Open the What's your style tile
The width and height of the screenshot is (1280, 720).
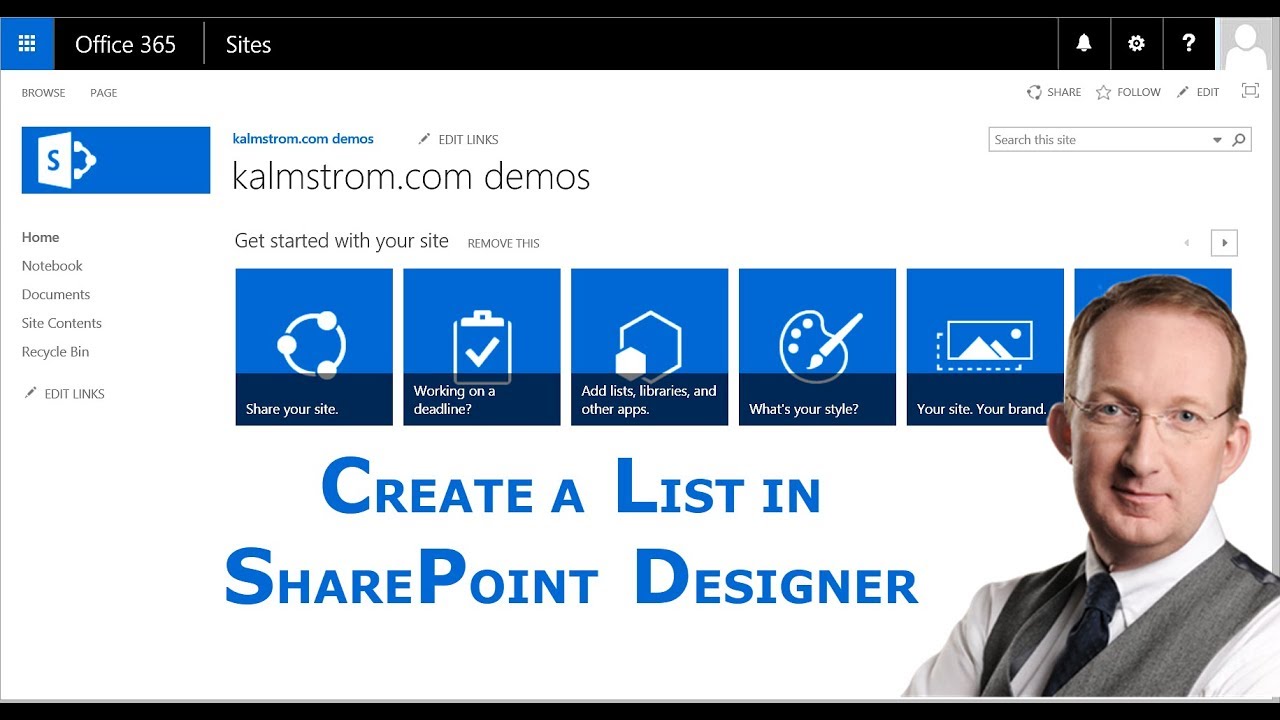pos(817,347)
